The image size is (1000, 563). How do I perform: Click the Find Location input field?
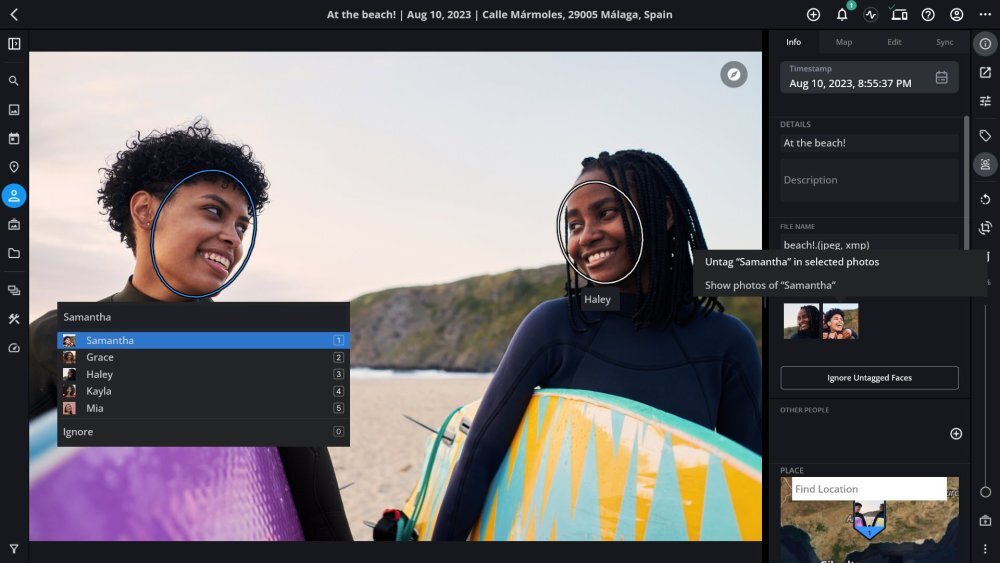(868, 489)
